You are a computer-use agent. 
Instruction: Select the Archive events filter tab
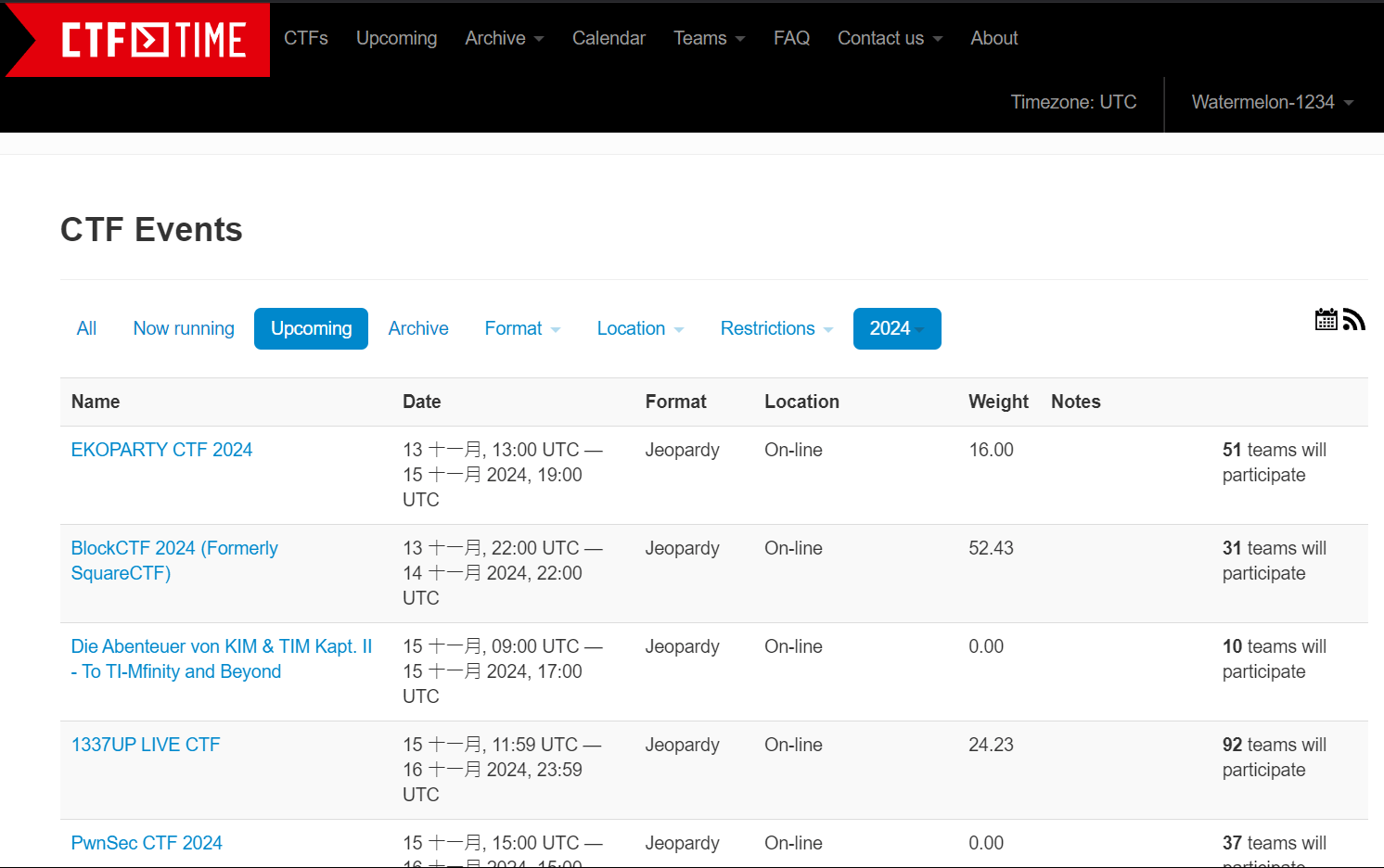pos(418,328)
